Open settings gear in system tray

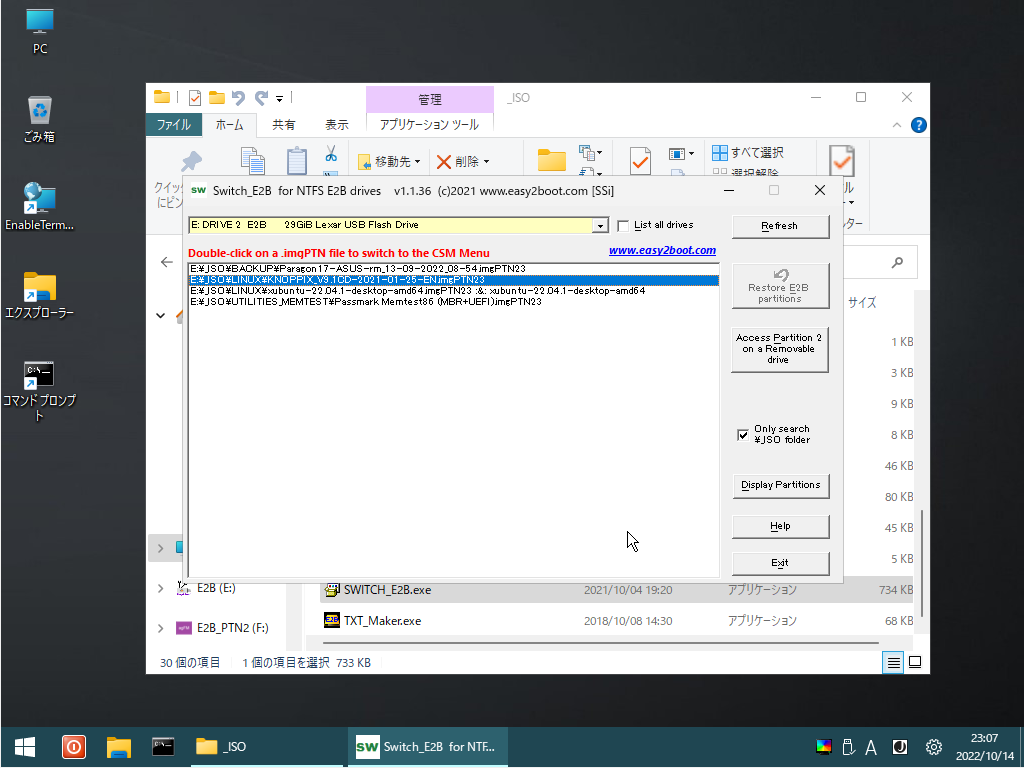(x=934, y=746)
